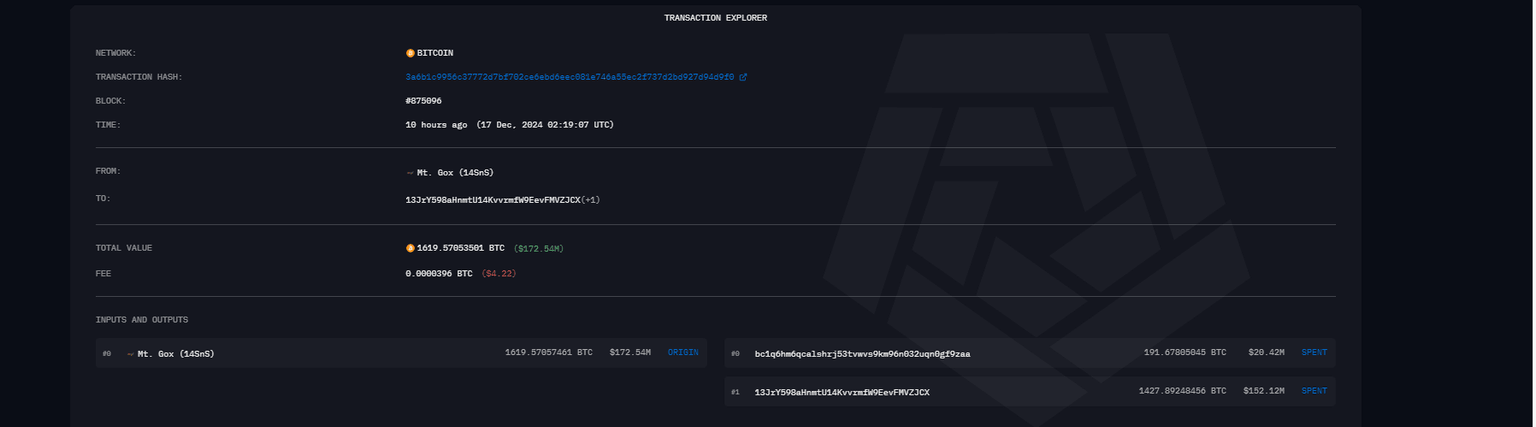
Task: Click the Mt. Gox icon in input #0
Action: pos(130,354)
